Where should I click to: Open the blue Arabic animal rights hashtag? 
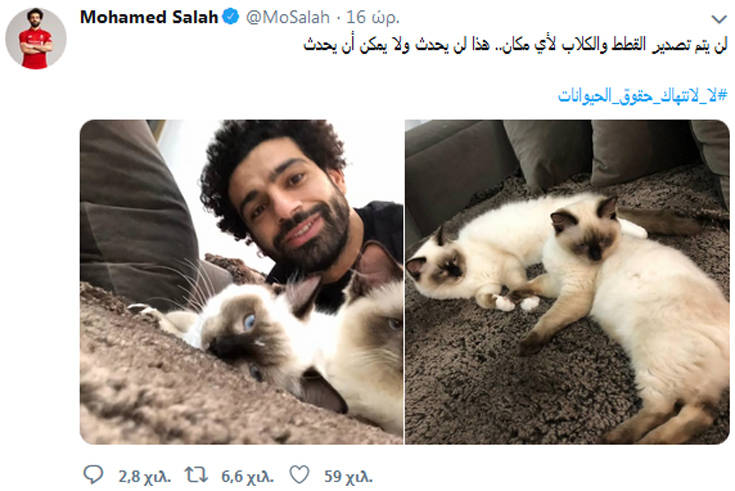click(642, 95)
